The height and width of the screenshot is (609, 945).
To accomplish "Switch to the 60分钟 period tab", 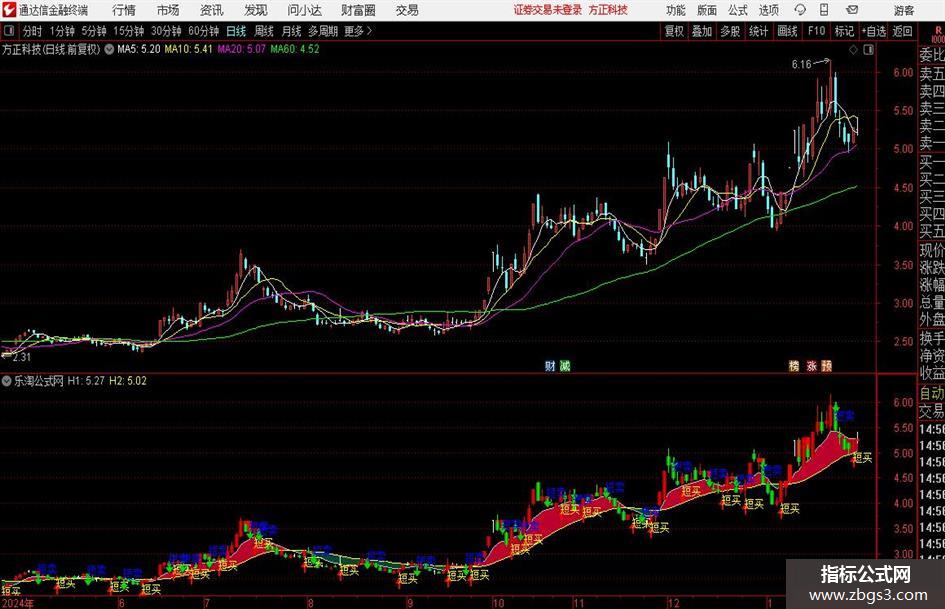I will tap(203, 31).
